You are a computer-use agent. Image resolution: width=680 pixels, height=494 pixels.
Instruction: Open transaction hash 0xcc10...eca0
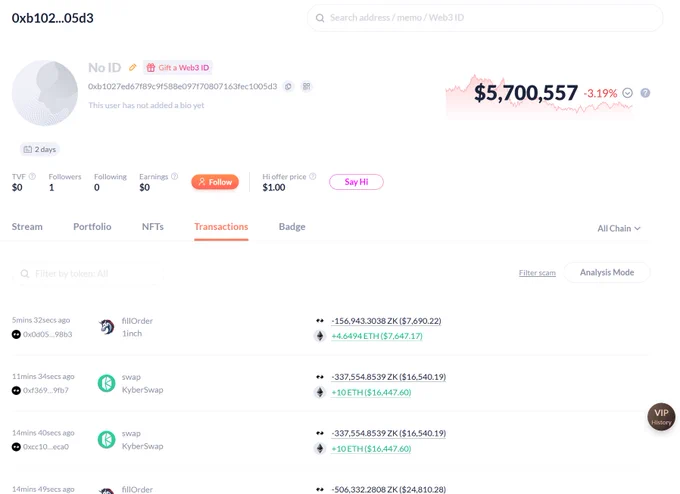[x=46, y=447]
